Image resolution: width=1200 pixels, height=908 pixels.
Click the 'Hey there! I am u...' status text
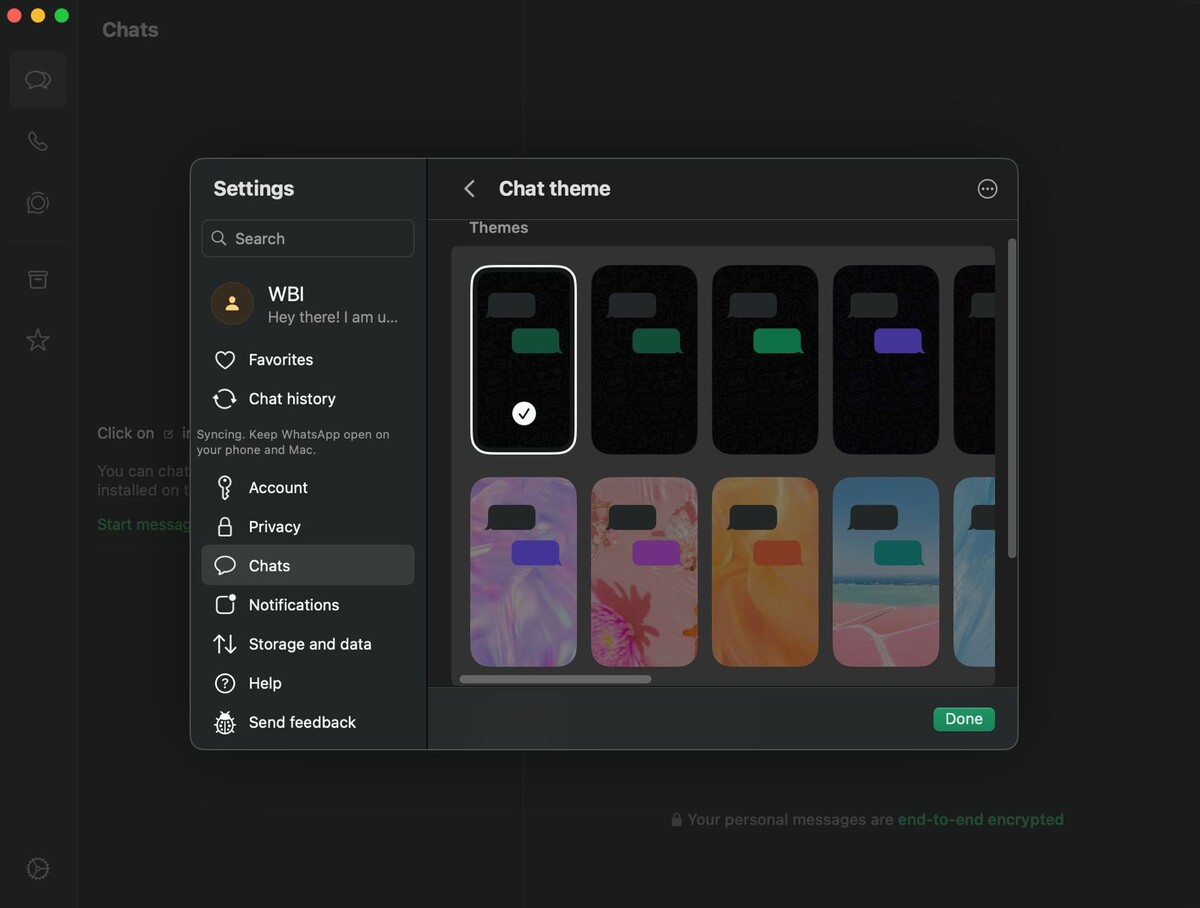point(333,317)
